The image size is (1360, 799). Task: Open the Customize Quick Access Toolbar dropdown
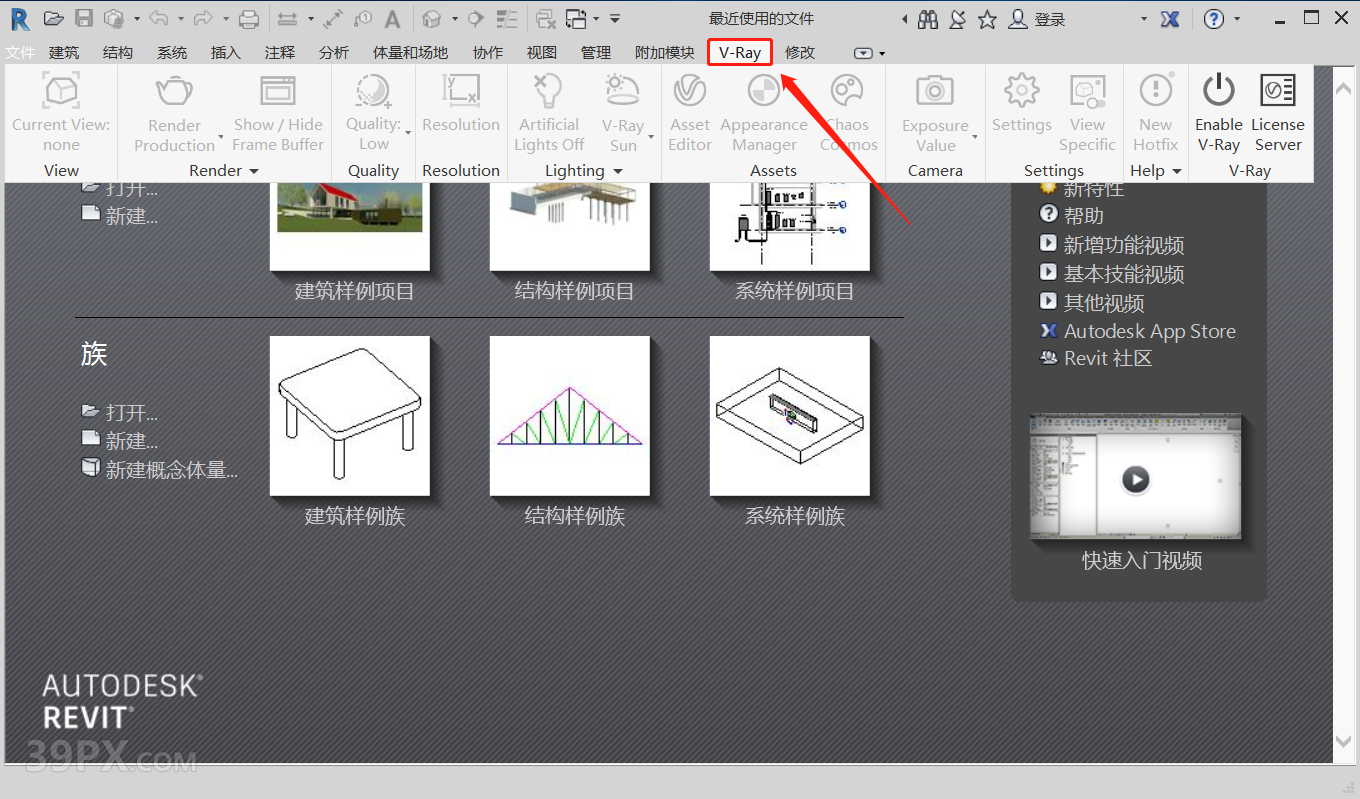(615, 18)
